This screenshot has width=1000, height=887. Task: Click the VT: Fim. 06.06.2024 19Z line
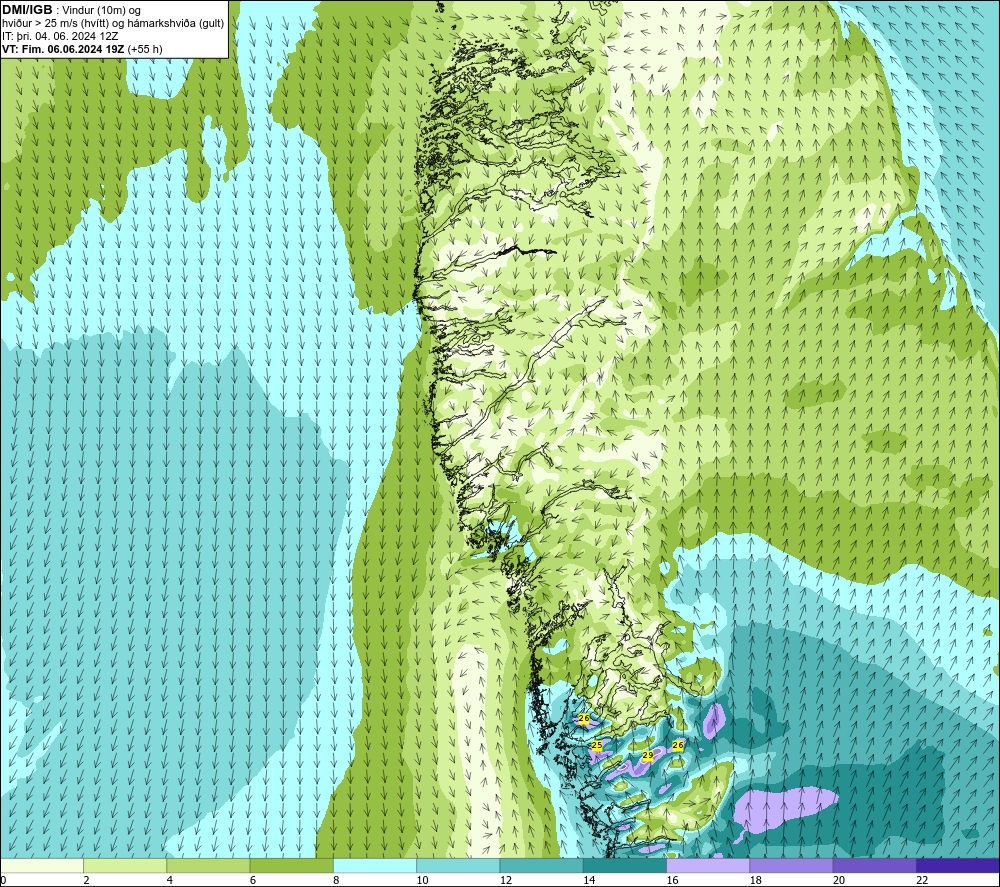(64, 49)
